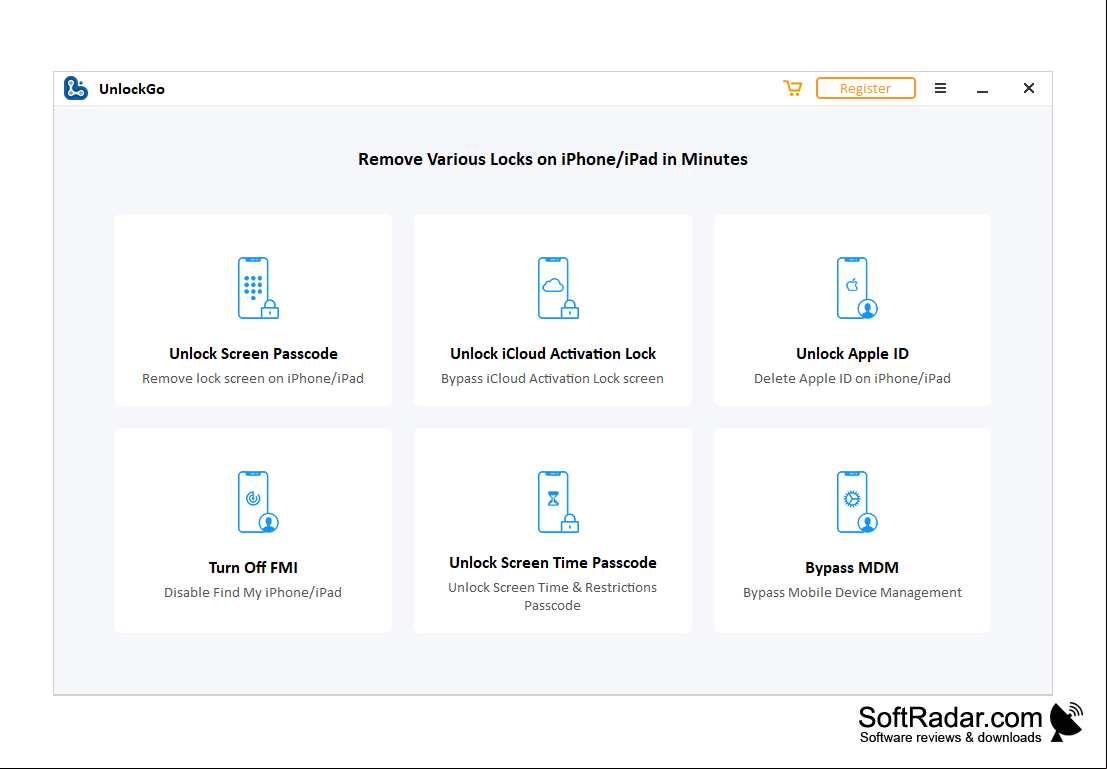The width and height of the screenshot is (1107, 769).
Task: Click the Find My radar phone icon
Action: pos(258,502)
